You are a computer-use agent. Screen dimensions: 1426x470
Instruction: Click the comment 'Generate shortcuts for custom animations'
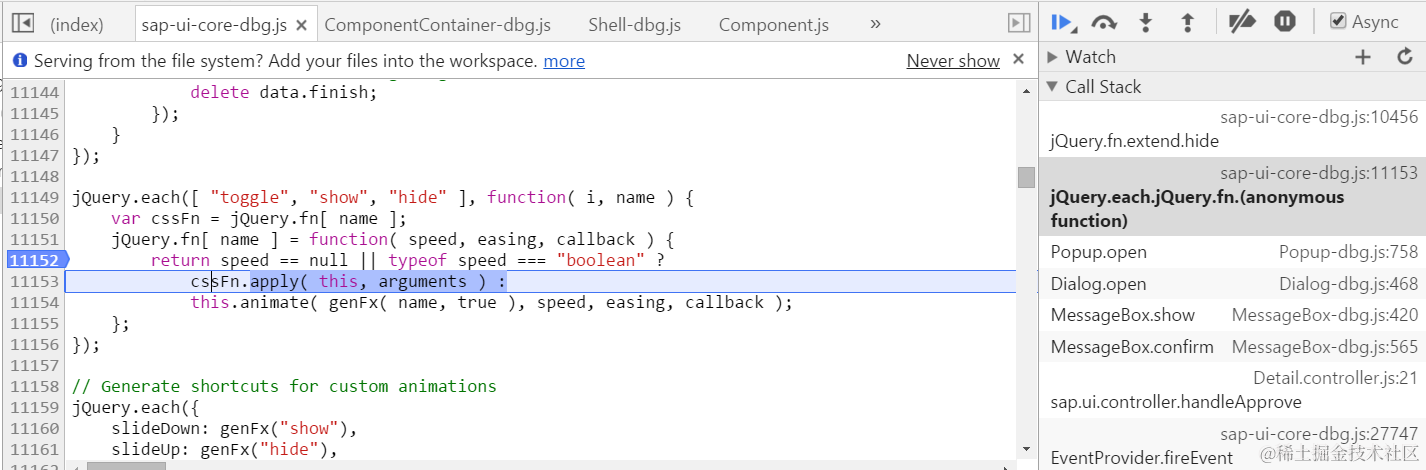tap(284, 386)
